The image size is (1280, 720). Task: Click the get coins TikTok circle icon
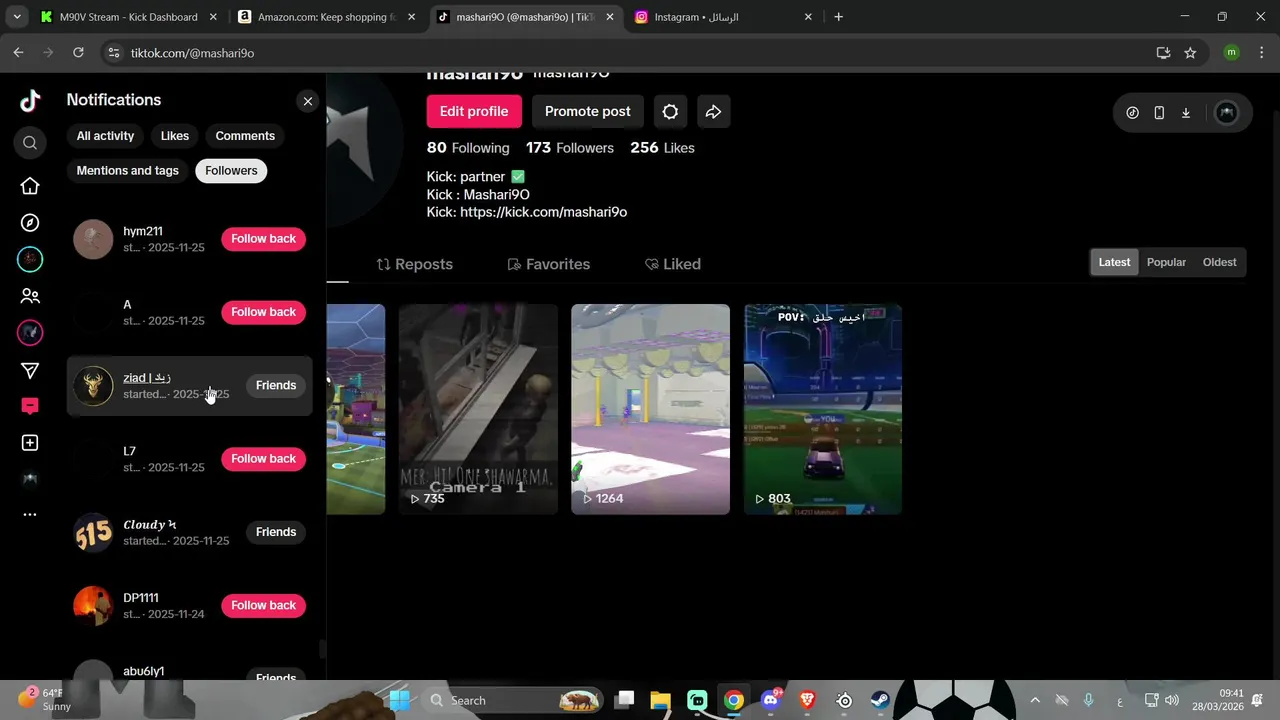click(1132, 113)
